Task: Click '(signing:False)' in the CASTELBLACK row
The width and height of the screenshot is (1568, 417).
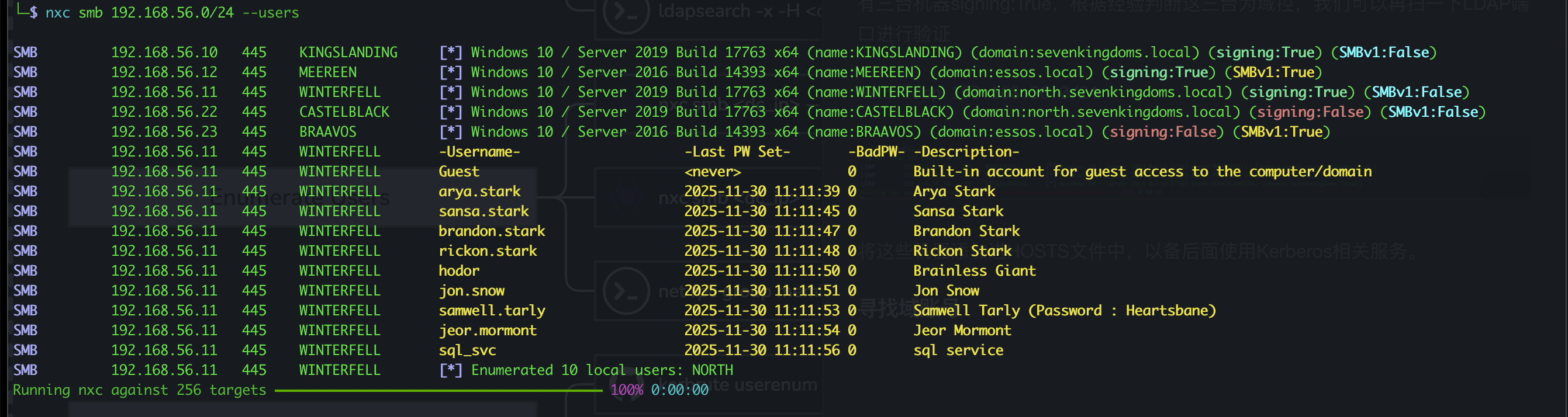Action: coord(1310,113)
